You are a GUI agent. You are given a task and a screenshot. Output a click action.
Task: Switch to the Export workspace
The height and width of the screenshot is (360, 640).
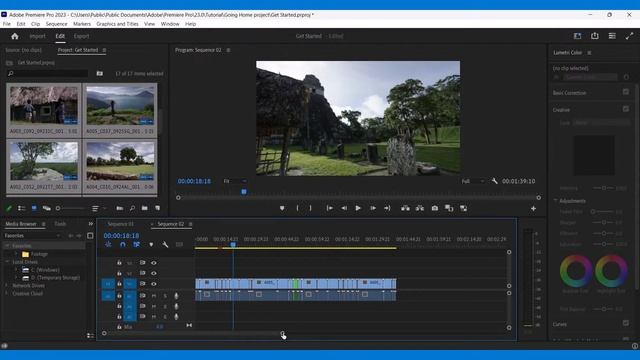[x=81, y=36]
